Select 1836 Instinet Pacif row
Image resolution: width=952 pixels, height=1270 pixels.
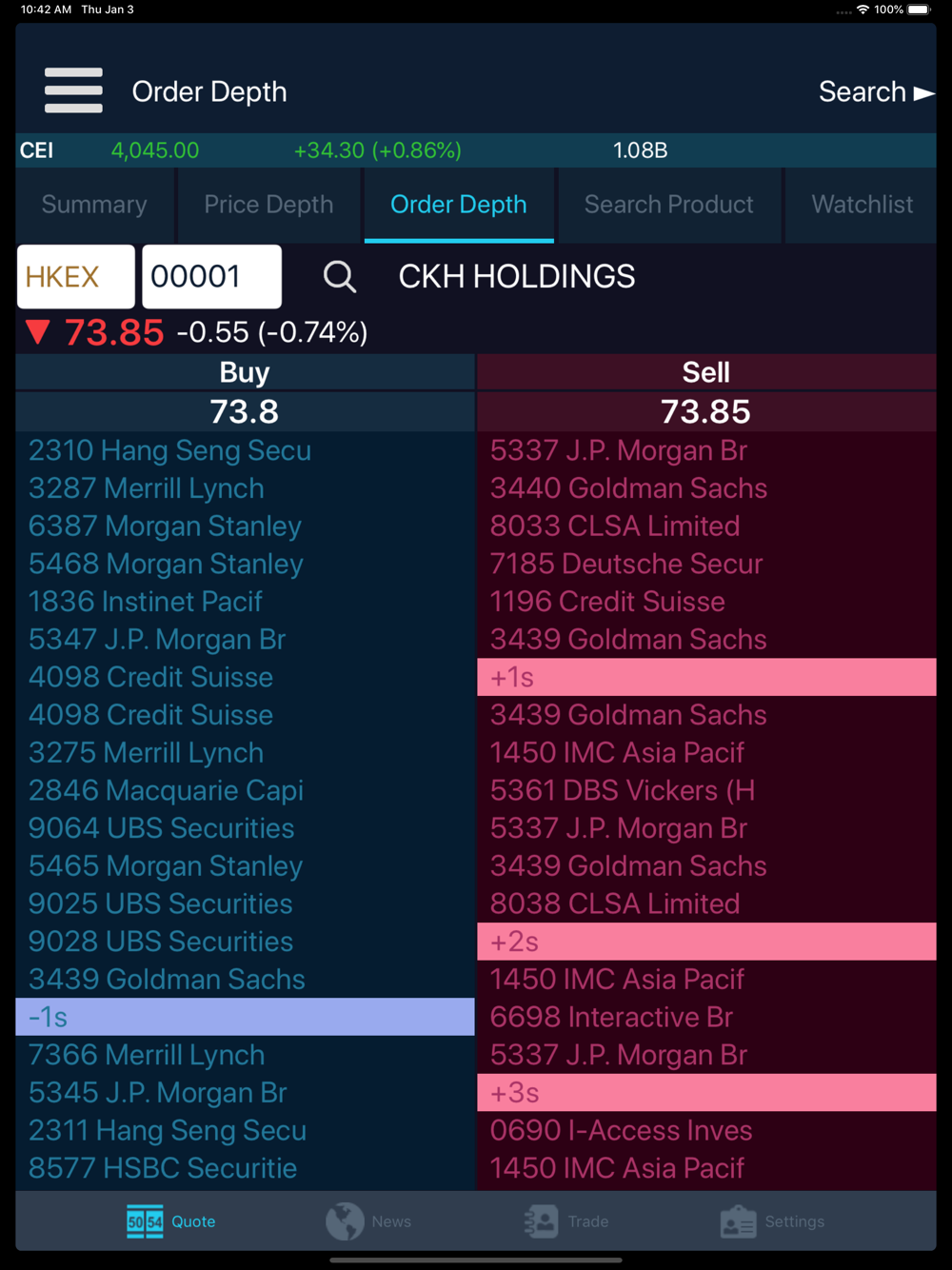tap(245, 602)
